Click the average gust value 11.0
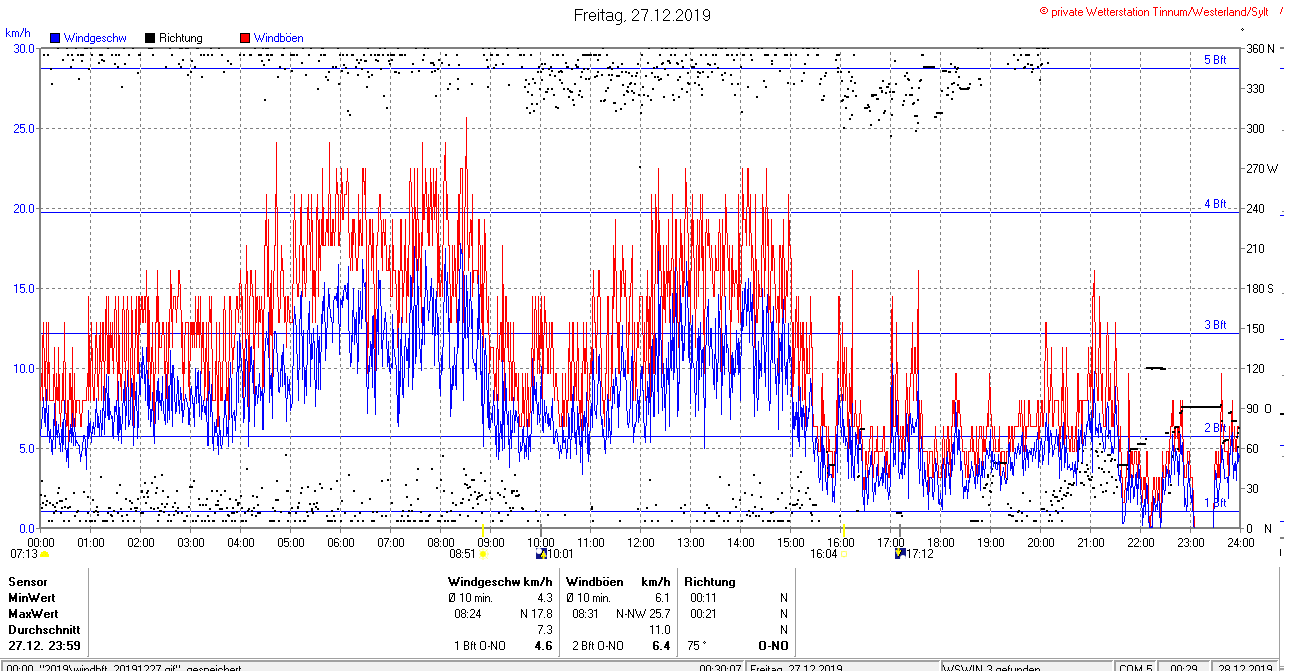Image resolution: width=1310 pixels, height=671 pixels. [x=660, y=630]
